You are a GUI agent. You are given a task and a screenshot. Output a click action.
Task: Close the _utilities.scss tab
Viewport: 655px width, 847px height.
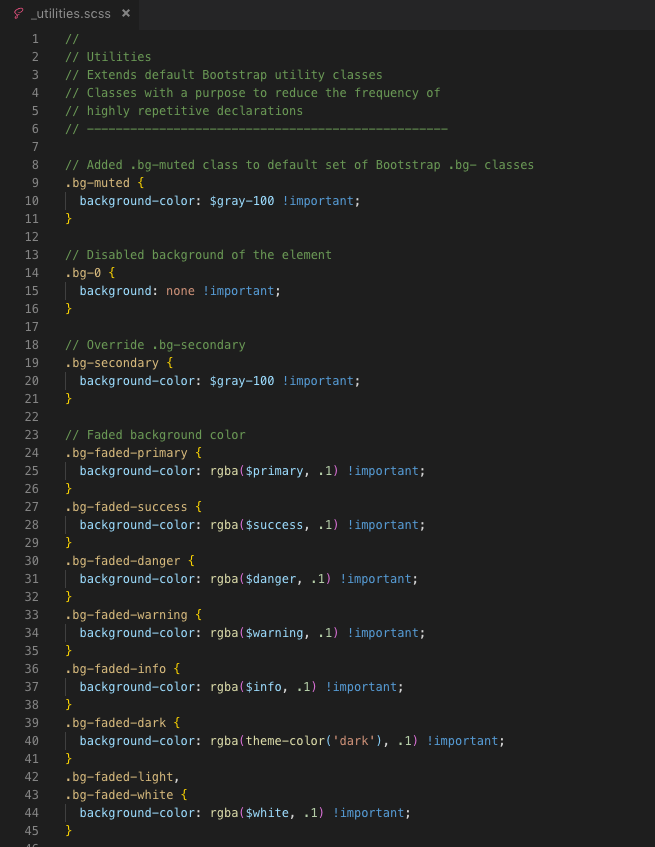tap(125, 14)
